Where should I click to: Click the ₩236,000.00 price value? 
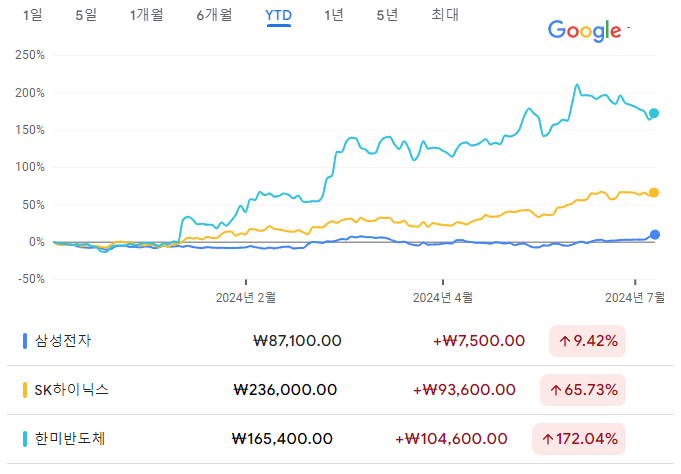click(285, 390)
